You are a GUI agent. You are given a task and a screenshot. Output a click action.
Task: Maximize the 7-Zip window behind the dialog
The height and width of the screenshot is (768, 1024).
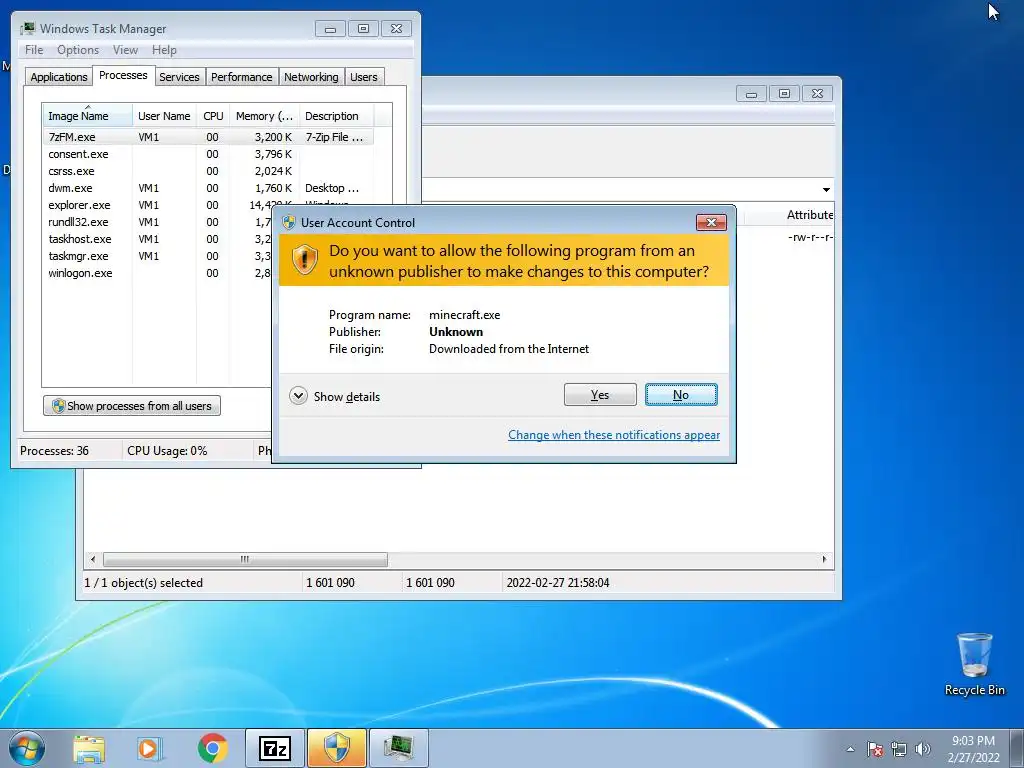click(x=784, y=93)
